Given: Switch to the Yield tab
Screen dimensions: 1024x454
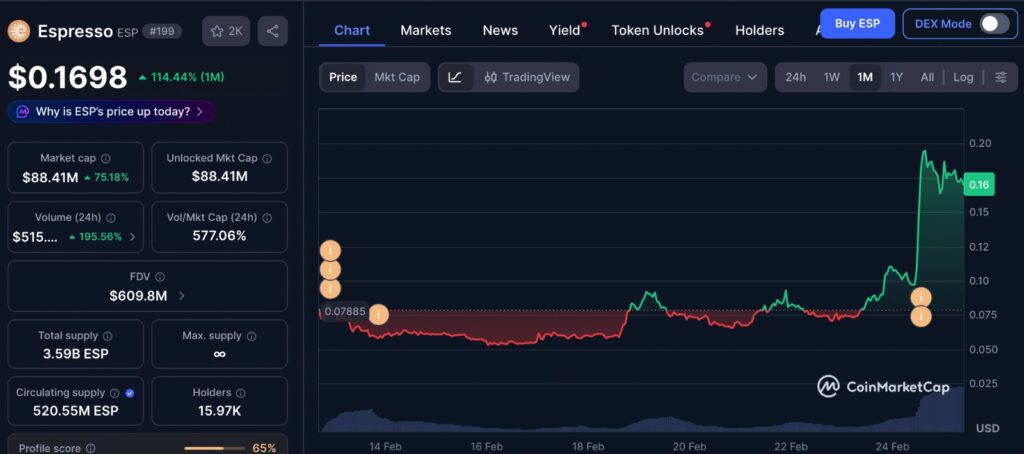Looking at the screenshot, I should point(565,30).
